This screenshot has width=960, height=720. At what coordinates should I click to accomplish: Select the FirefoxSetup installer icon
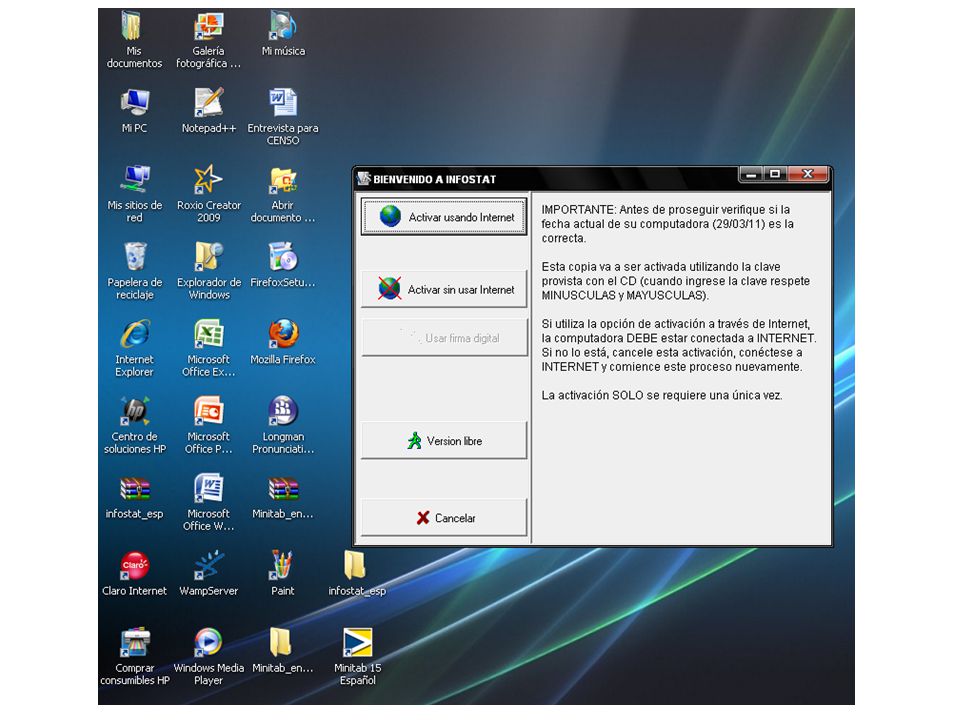pyautogui.click(x=283, y=265)
